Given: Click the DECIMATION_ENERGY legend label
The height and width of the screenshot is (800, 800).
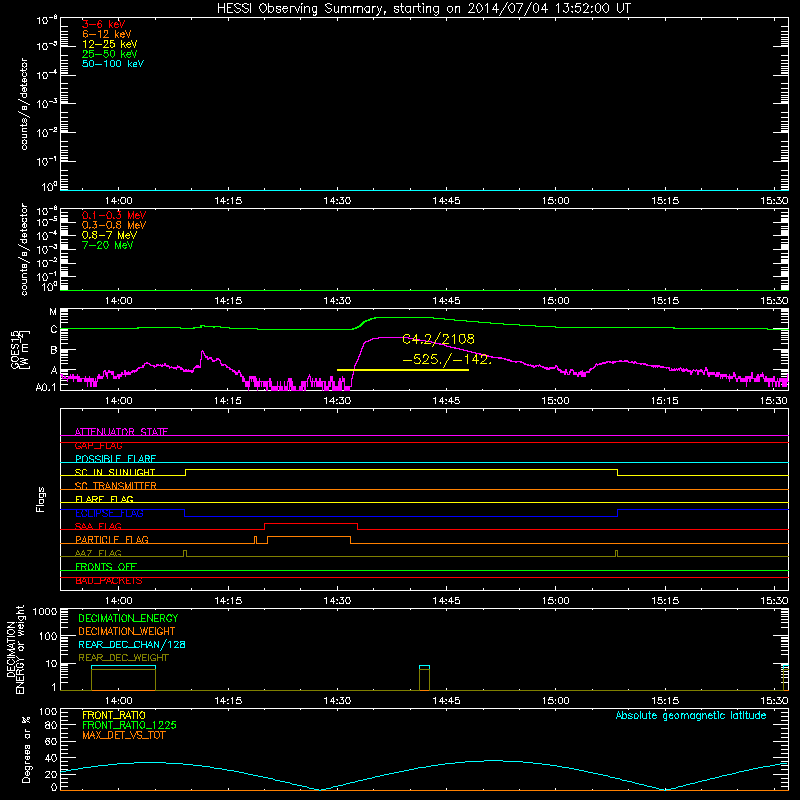Looking at the screenshot, I should pyautogui.click(x=128, y=618).
